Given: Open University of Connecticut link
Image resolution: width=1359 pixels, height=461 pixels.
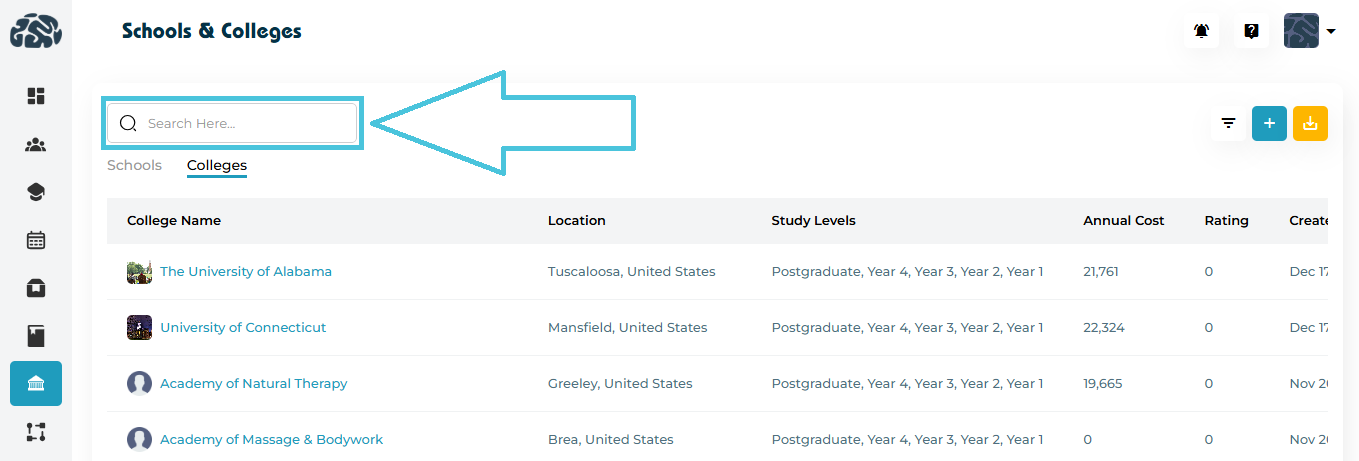Looking at the screenshot, I should pos(243,327).
